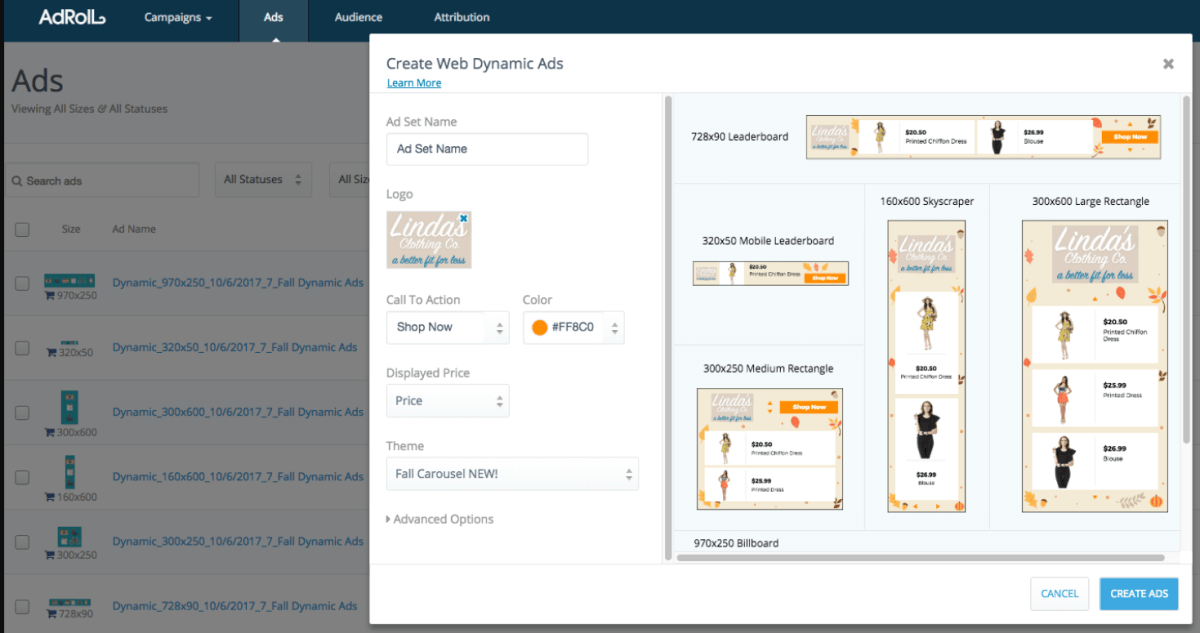The width and height of the screenshot is (1200, 633).
Task: Click the search magnifier icon in Ads page
Action: tap(17, 181)
